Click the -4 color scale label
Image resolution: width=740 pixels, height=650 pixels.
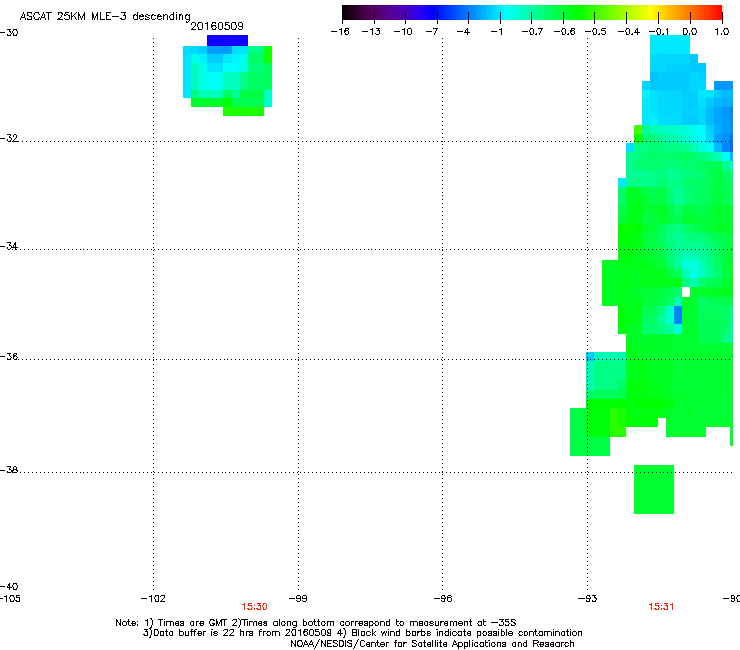(463, 32)
